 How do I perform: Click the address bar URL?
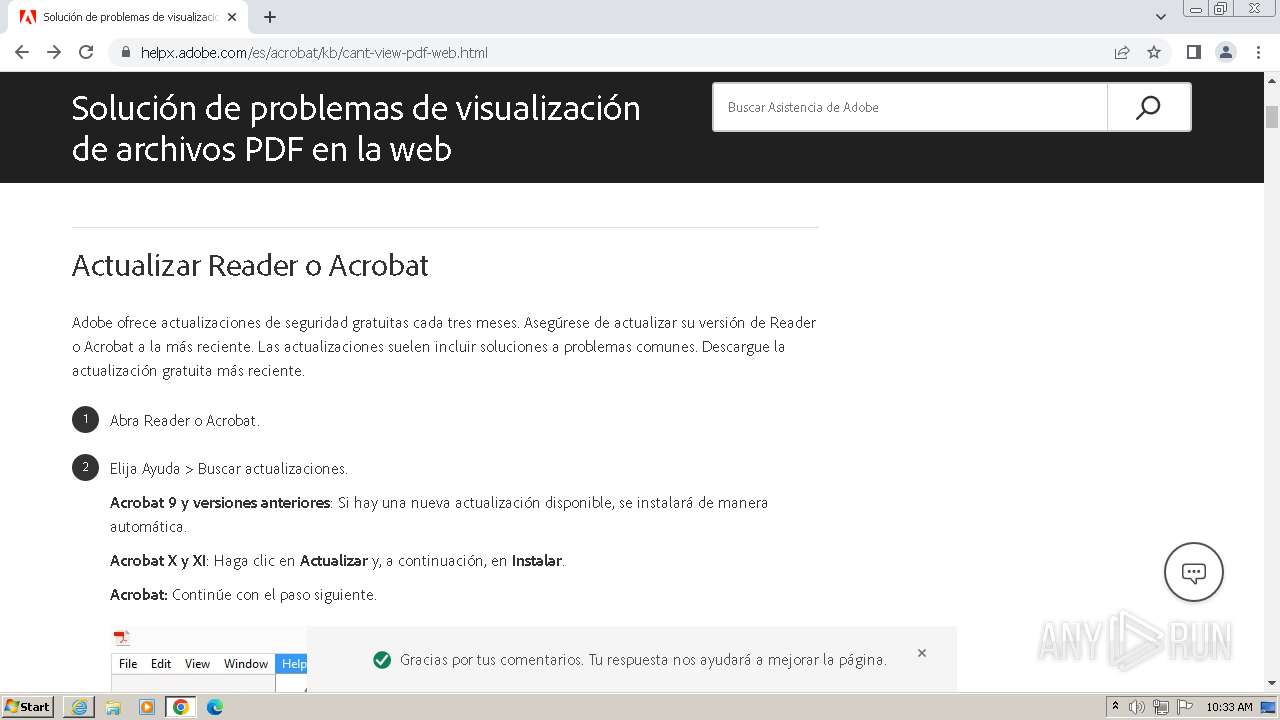tap(314, 52)
